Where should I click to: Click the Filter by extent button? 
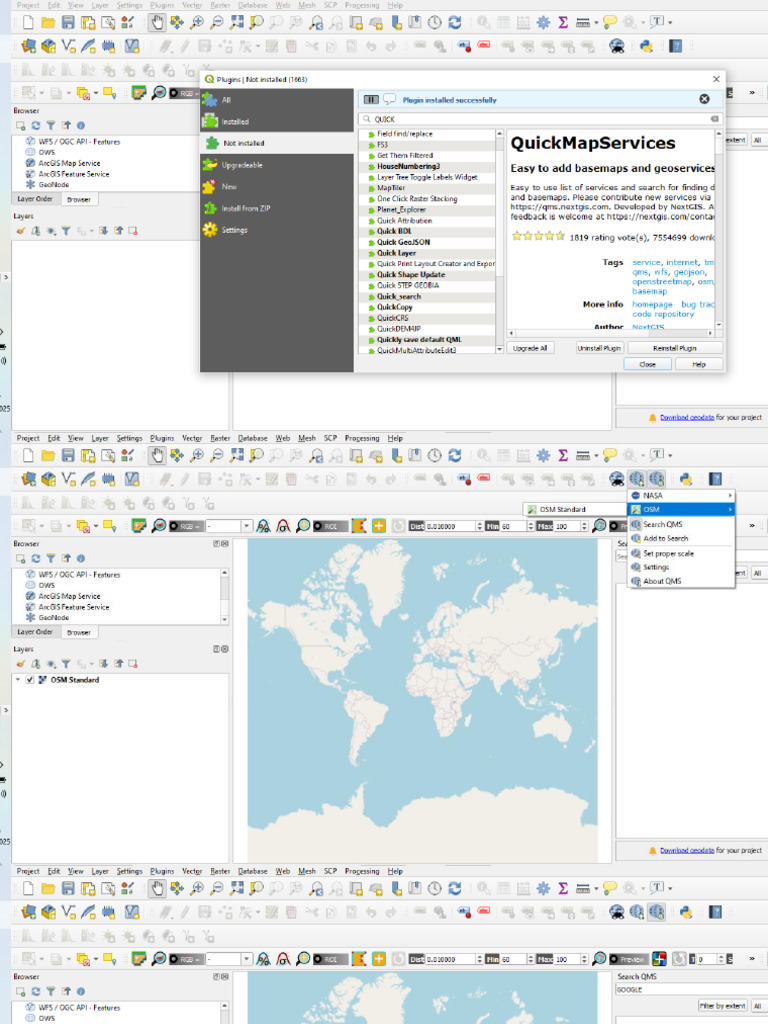point(722,1006)
